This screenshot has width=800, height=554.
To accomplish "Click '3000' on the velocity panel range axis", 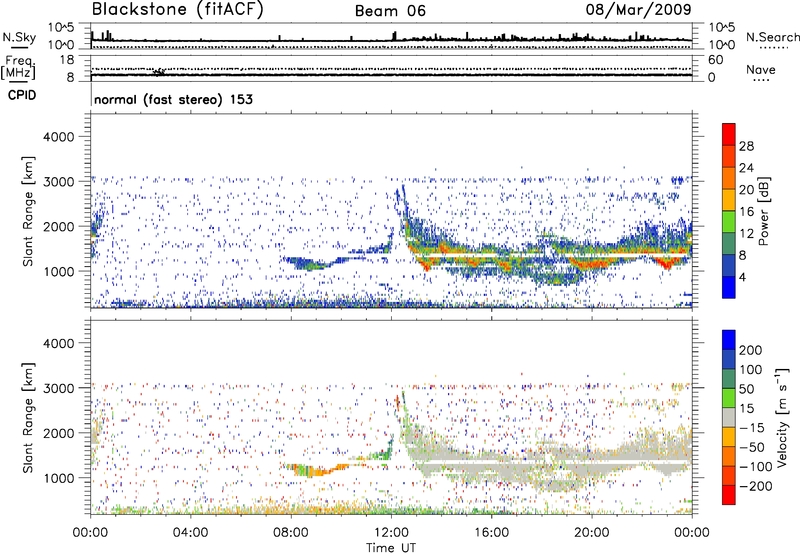I will click(x=59, y=388).
